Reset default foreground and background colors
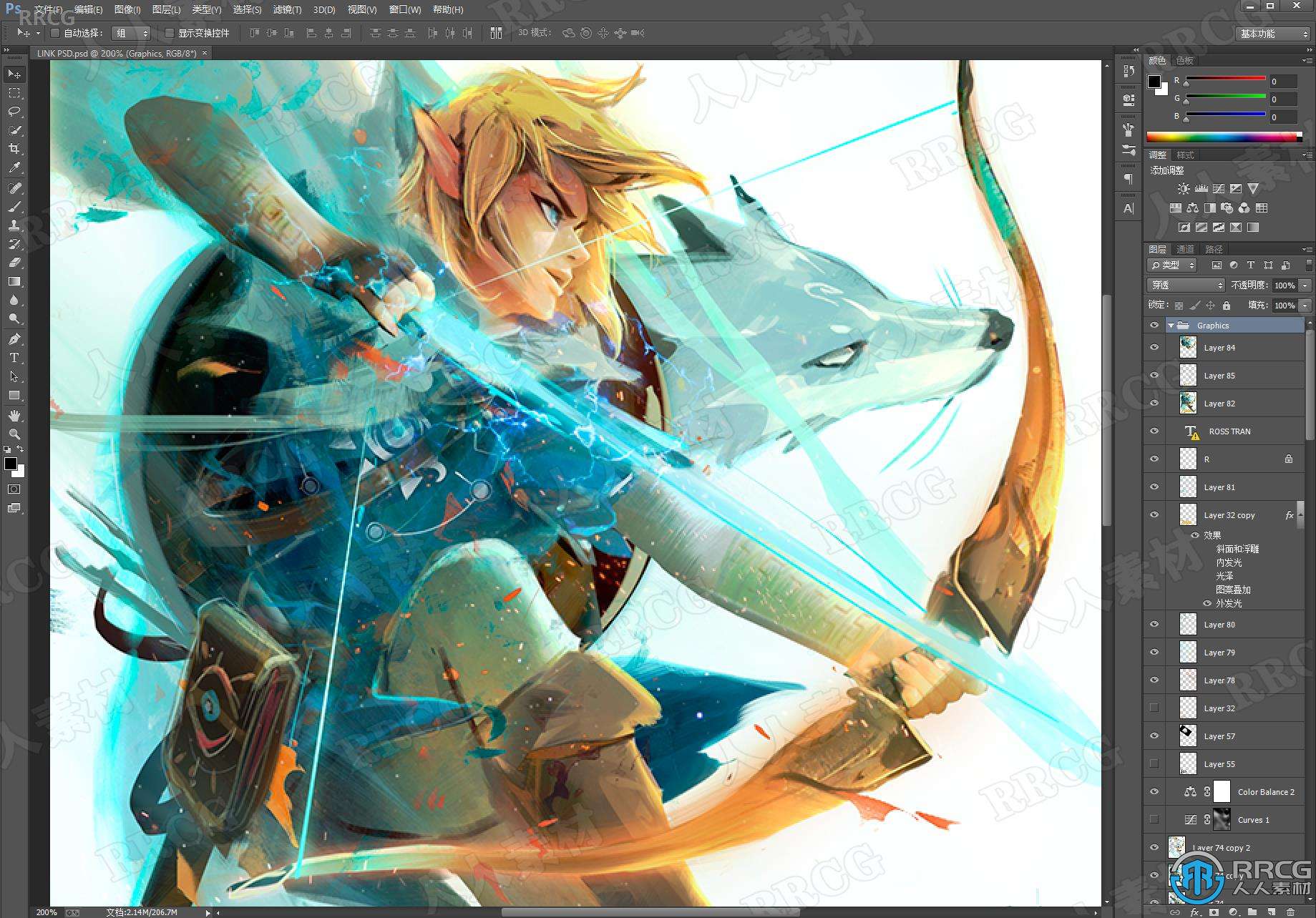The width and height of the screenshot is (1316, 918). click(x=7, y=449)
